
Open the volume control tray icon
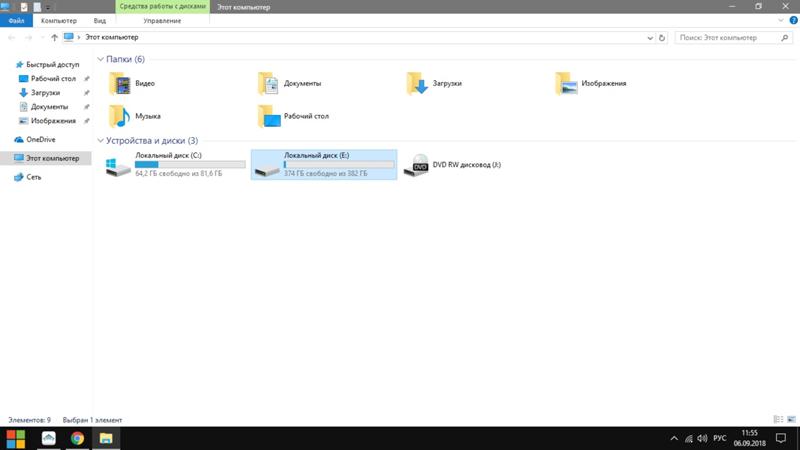point(703,438)
